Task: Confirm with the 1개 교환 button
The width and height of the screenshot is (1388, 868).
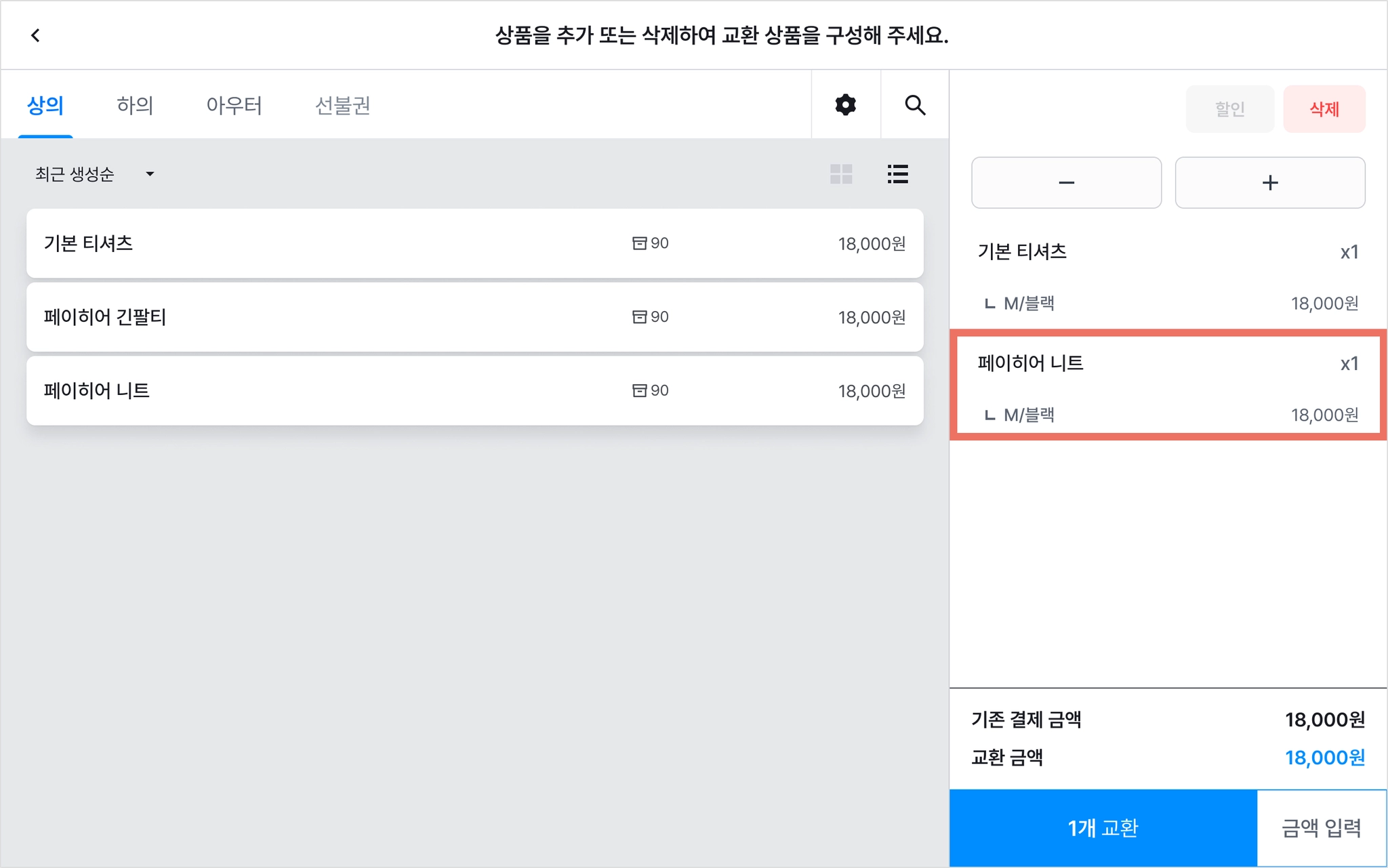Action: click(x=1103, y=828)
